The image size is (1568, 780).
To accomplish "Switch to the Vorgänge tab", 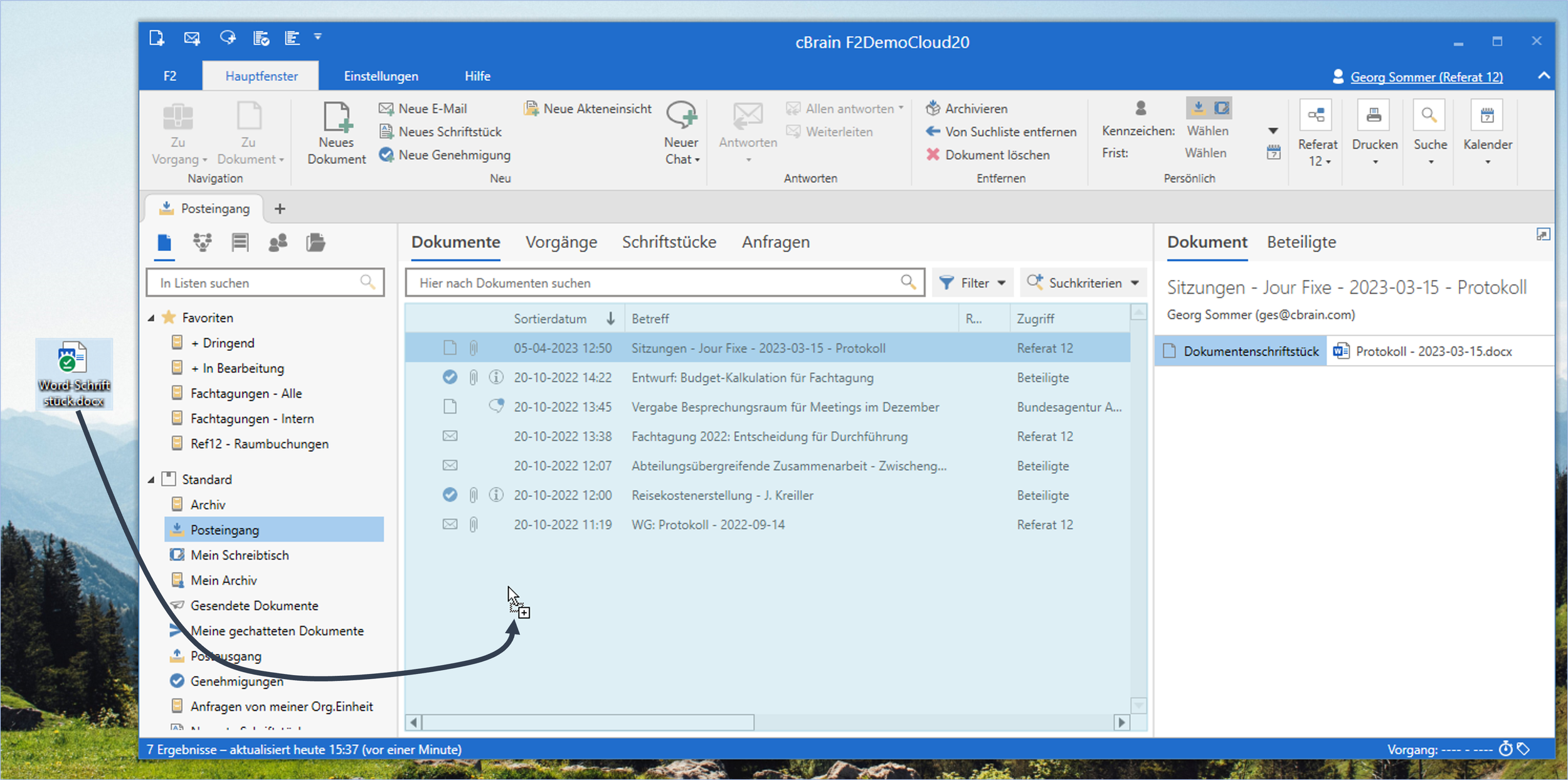I will (561, 242).
